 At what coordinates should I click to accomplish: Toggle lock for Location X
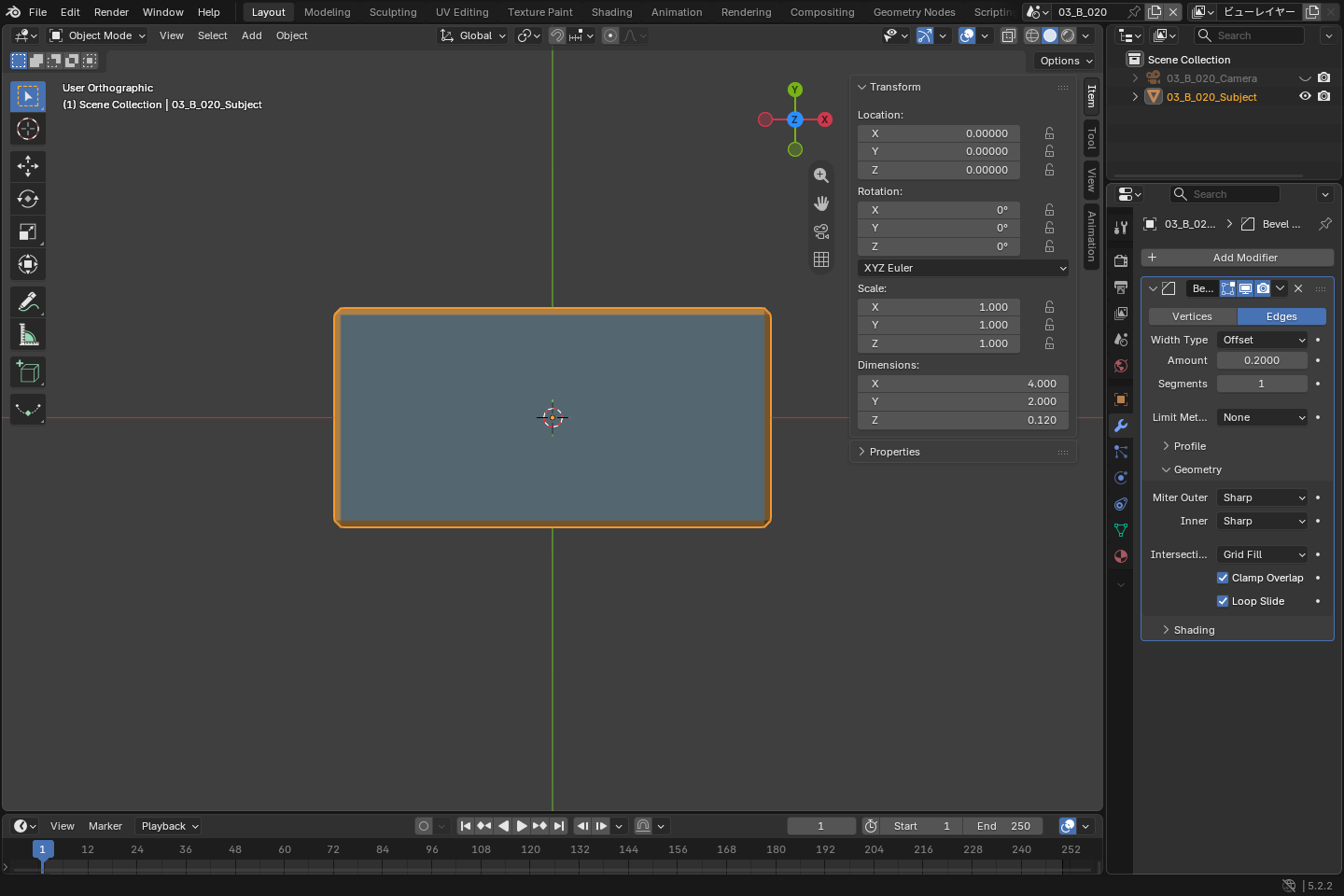(x=1050, y=133)
